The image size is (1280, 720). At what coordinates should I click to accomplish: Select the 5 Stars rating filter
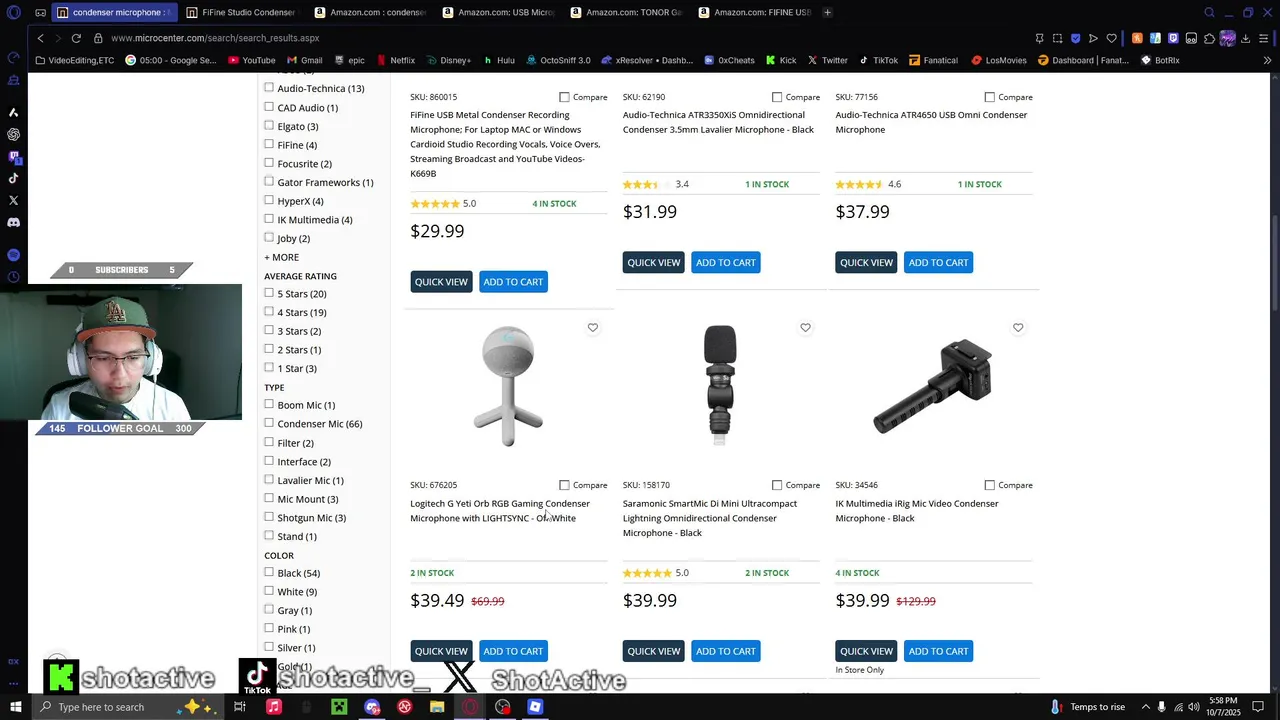tap(269, 293)
